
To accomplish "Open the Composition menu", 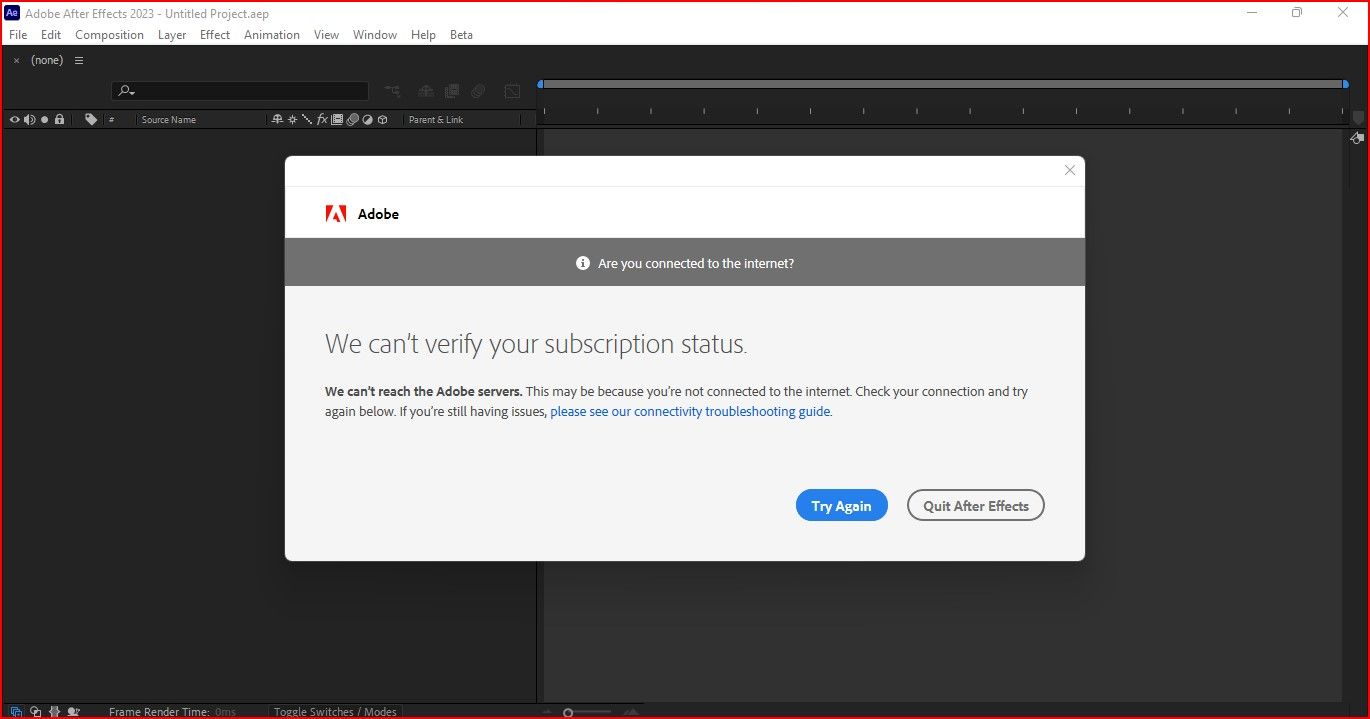I will click(x=110, y=34).
